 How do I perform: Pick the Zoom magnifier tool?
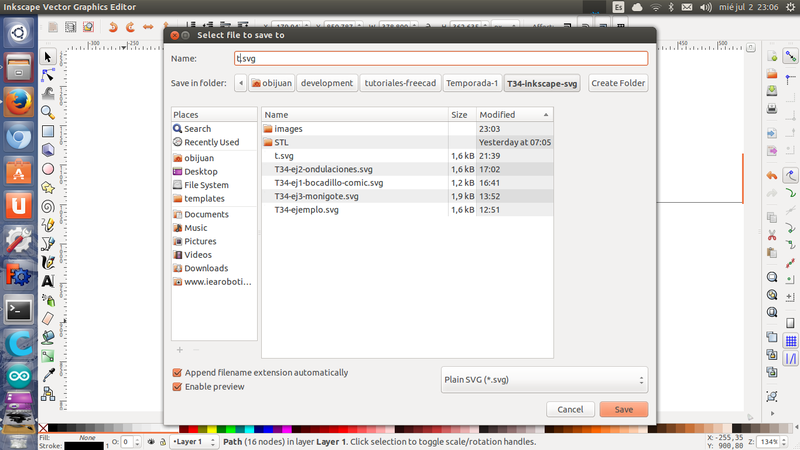(48, 112)
